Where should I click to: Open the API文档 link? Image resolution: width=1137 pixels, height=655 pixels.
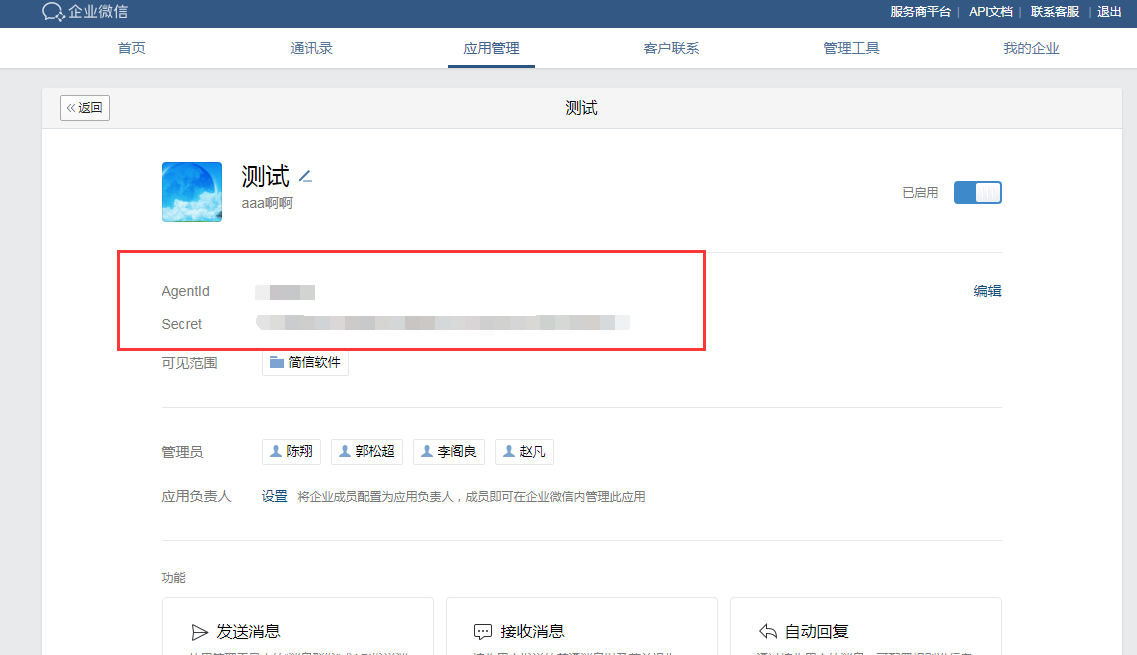tap(991, 12)
